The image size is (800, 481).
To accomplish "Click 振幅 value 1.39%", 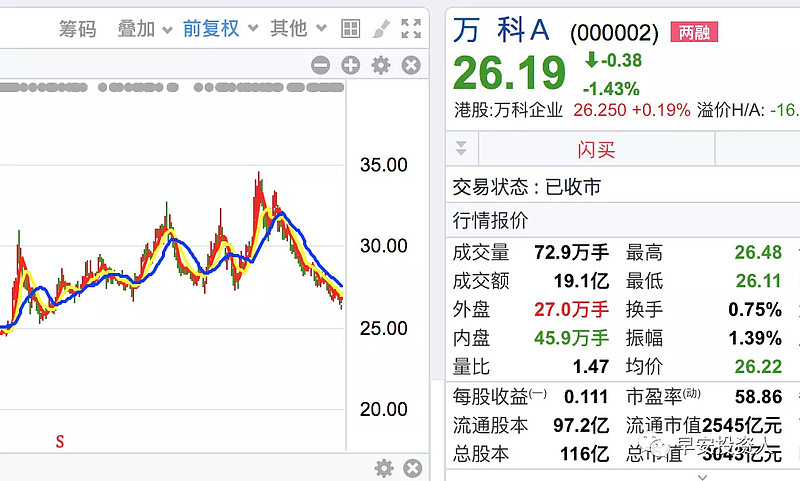I will 755,338.
